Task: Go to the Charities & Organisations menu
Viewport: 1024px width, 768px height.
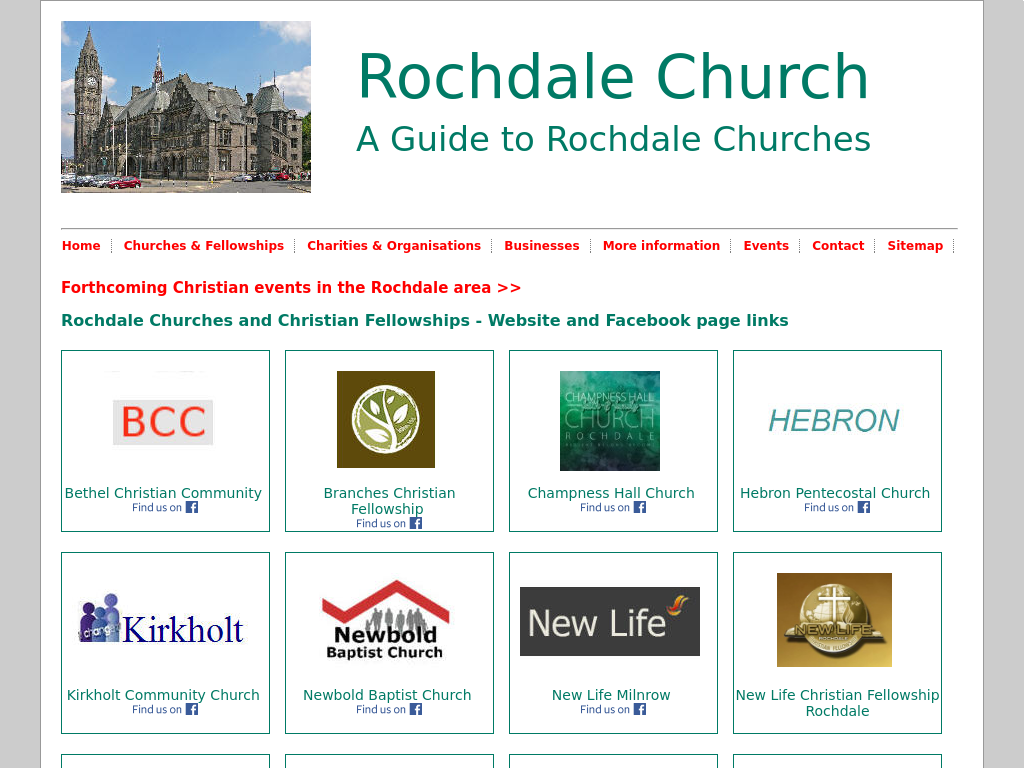Action: (394, 246)
